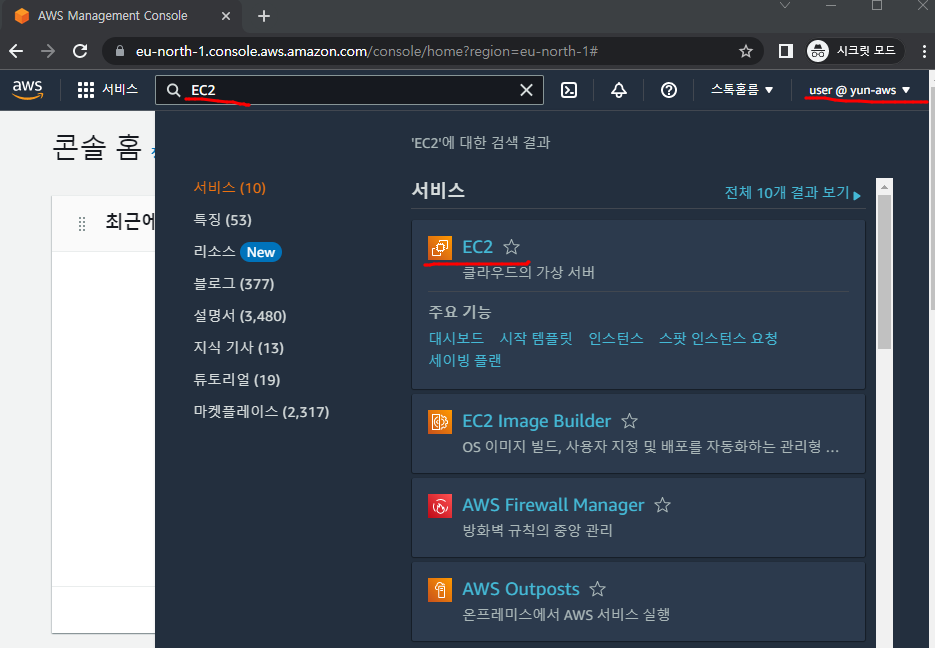Grab the 최근 widget drag handle dots
The height and width of the screenshot is (648, 935).
click(x=82, y=224)
